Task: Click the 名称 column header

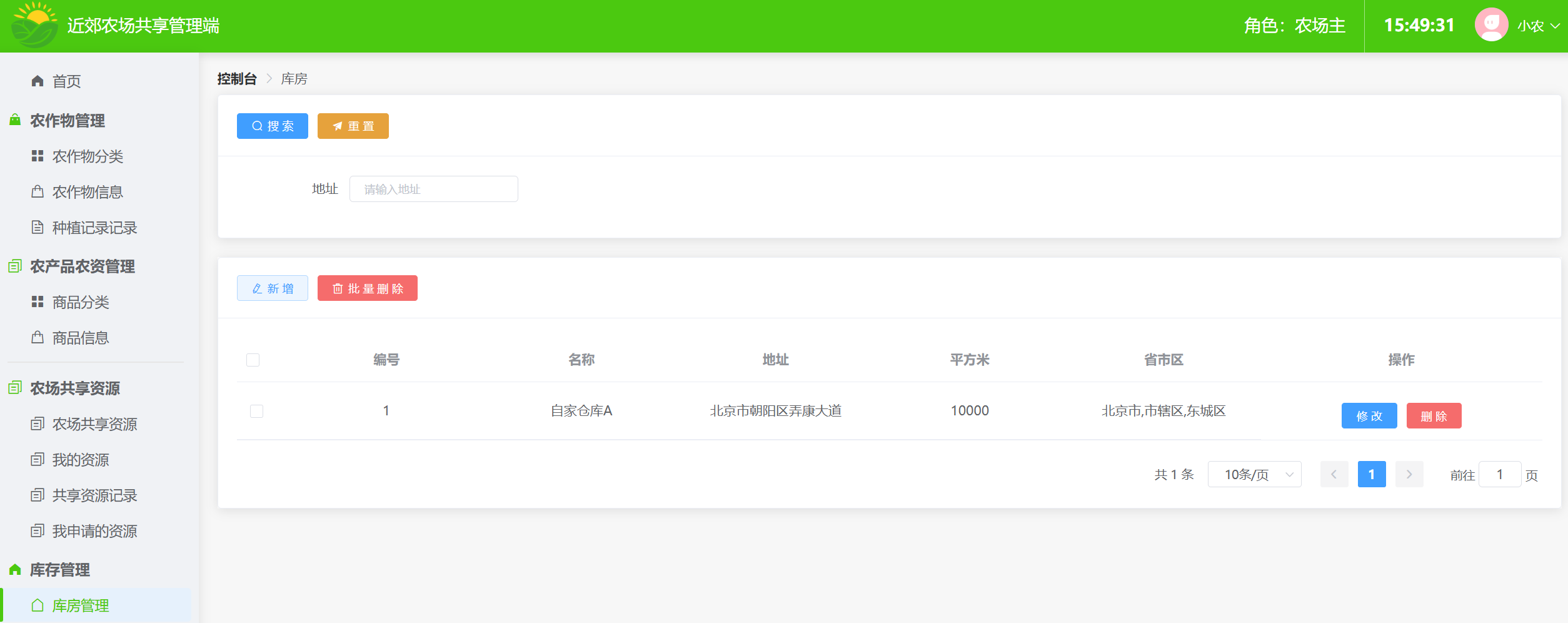Action: point(581,360)
